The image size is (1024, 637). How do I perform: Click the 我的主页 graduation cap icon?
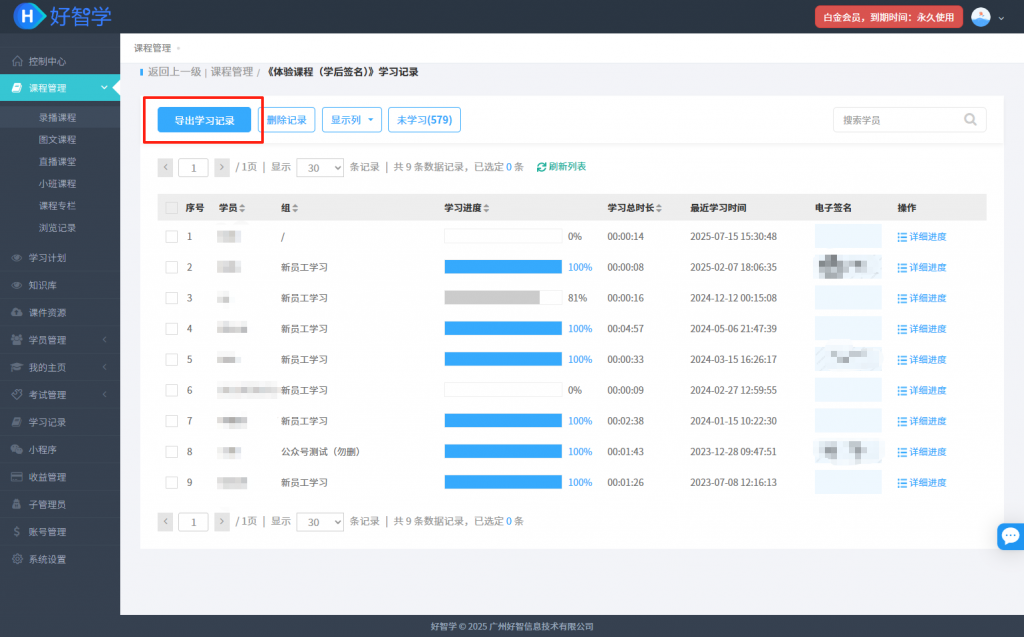pos(17,368)
